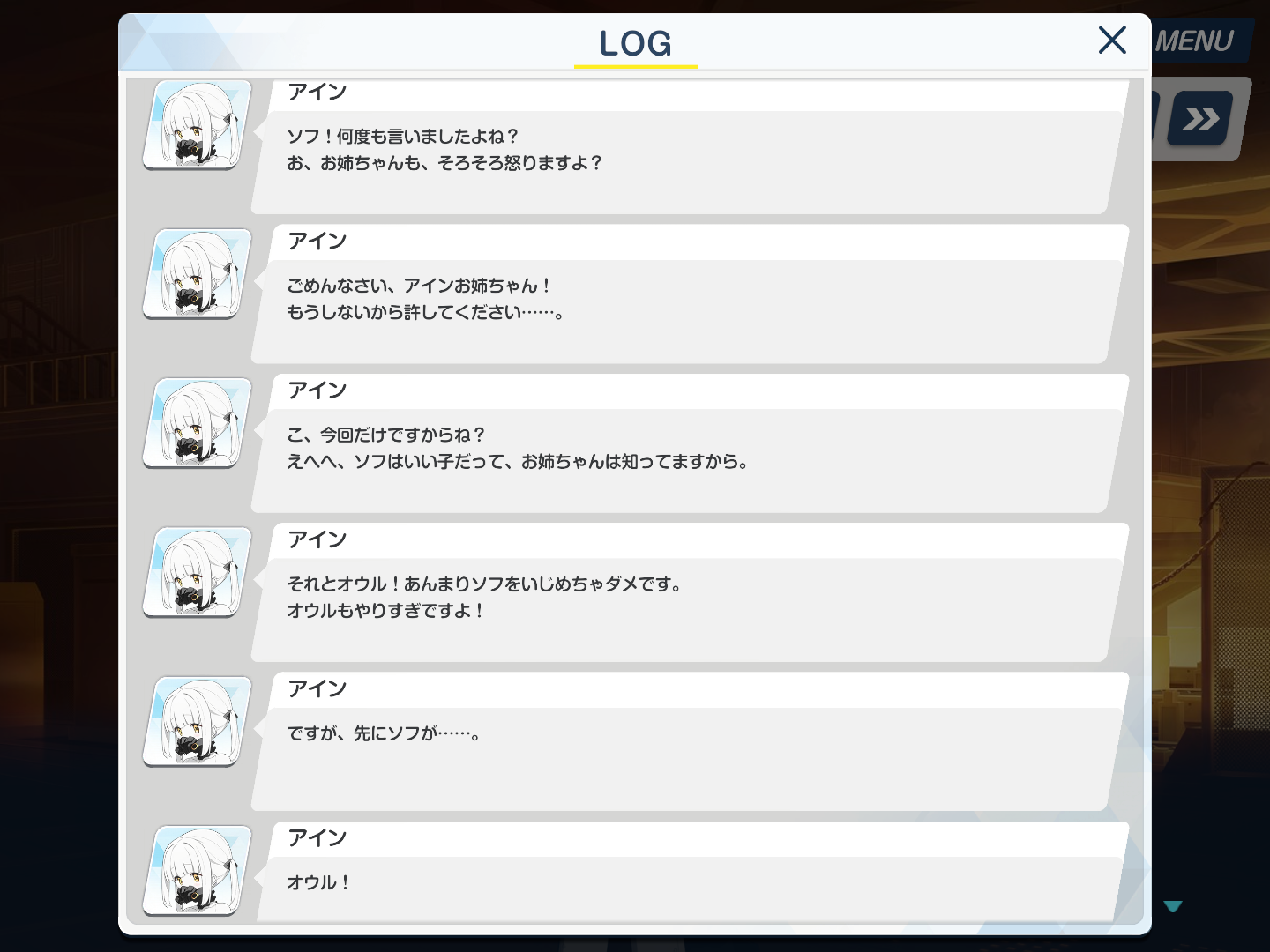Click the last log entry 'オウル！'
This screenshot has height=952, width=1270.
coord(318,882)
